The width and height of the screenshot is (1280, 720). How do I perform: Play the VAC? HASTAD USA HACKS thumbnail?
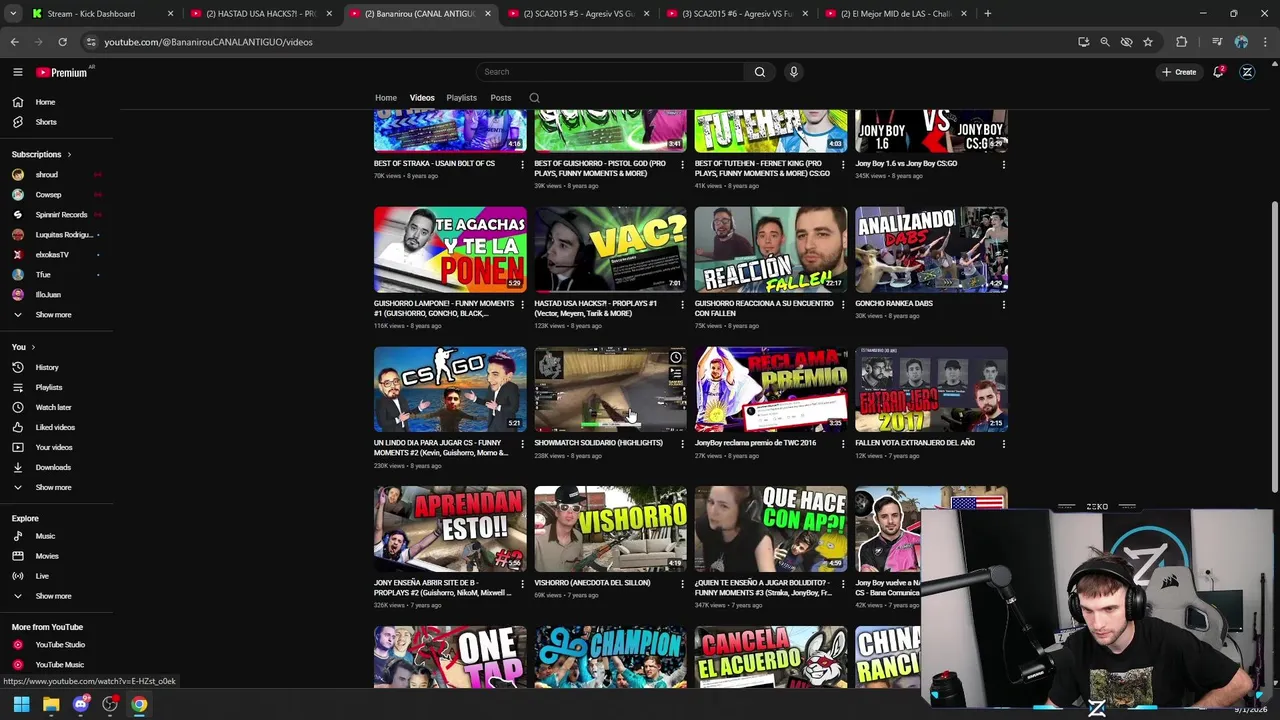(x=610, y=249)
